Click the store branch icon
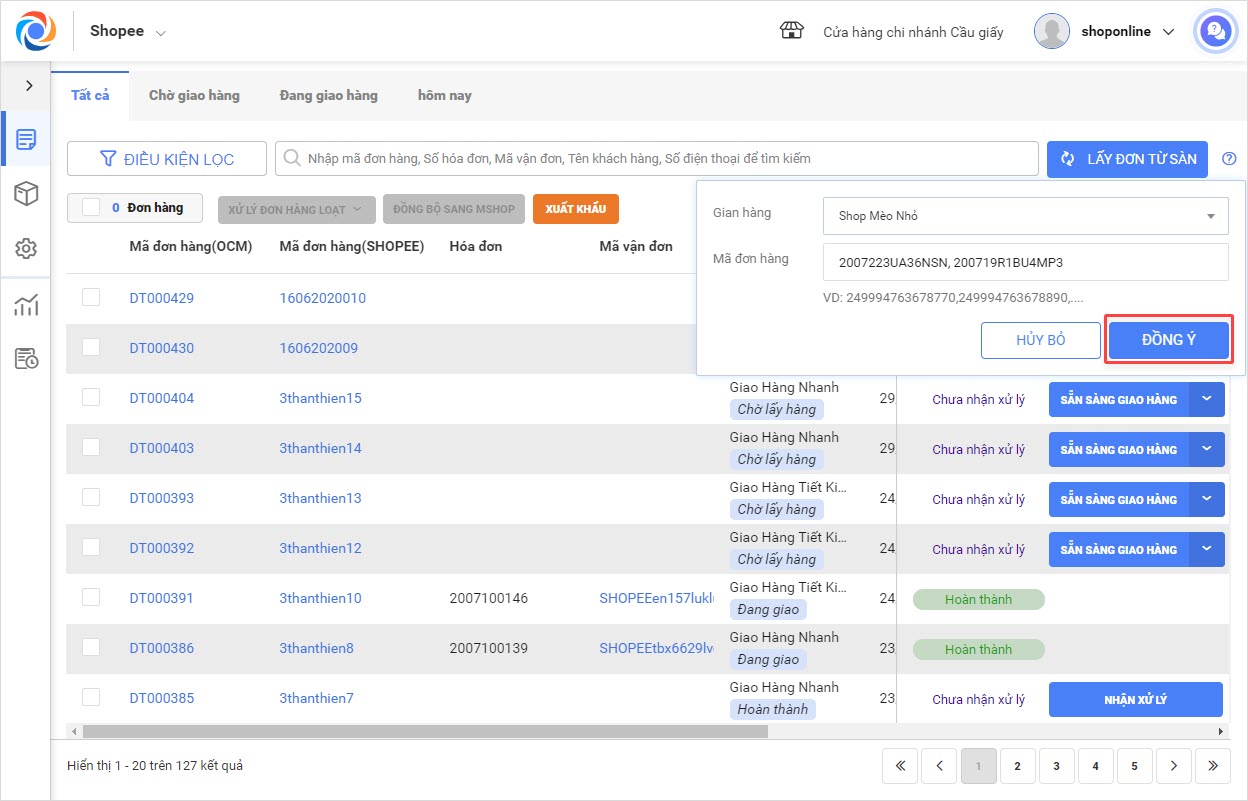 point(791,31)
